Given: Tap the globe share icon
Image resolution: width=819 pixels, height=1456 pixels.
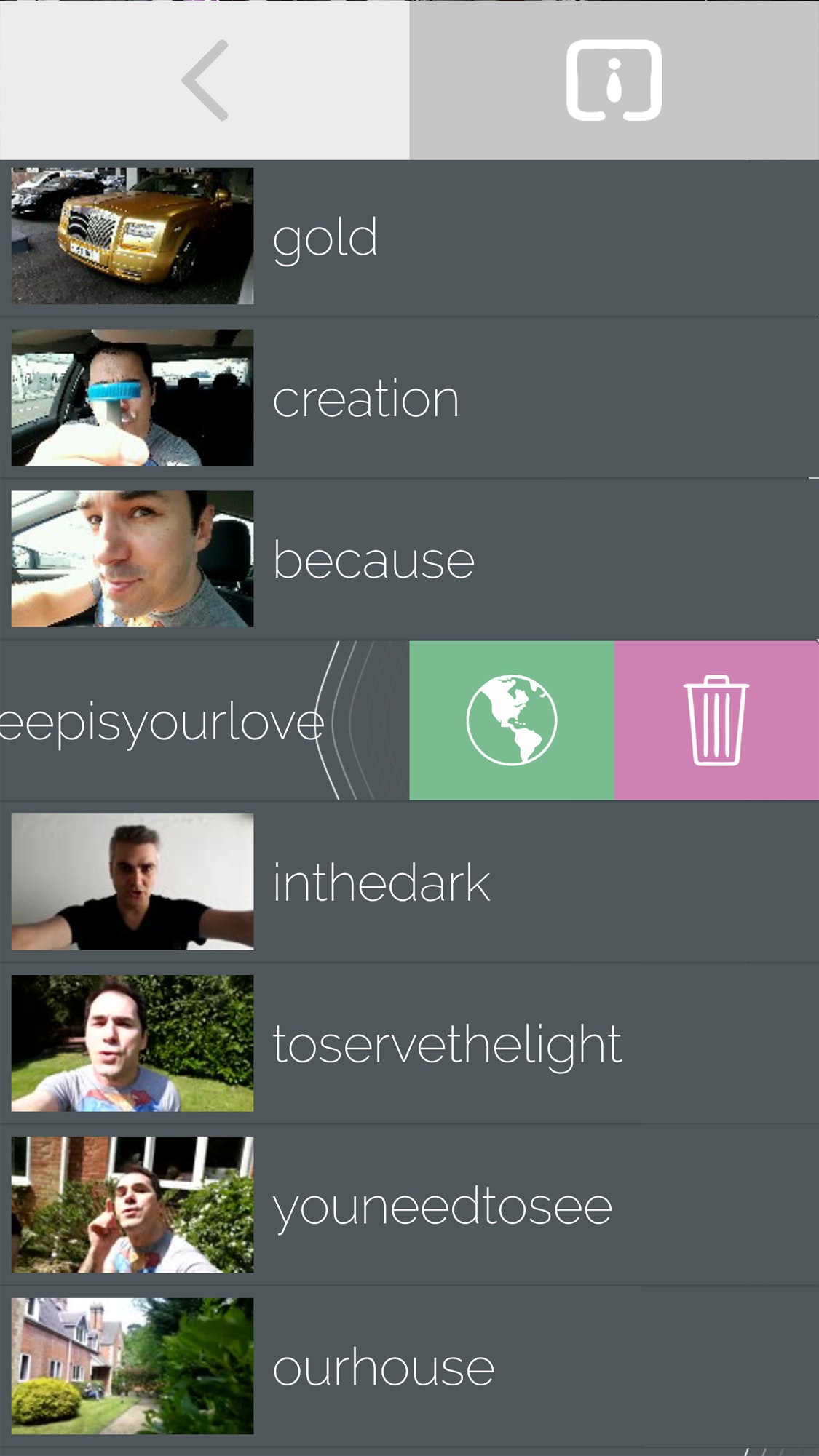Looking at the screenshot, I should (x=512, y=720).
